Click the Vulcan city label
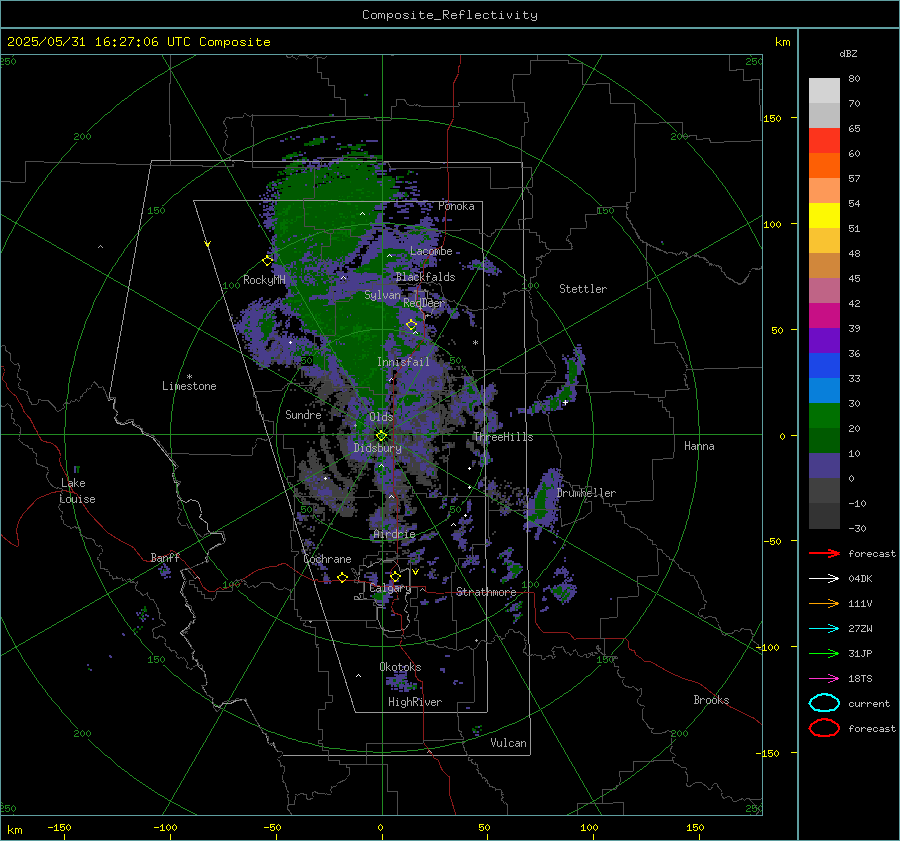 tap(508, 743)
